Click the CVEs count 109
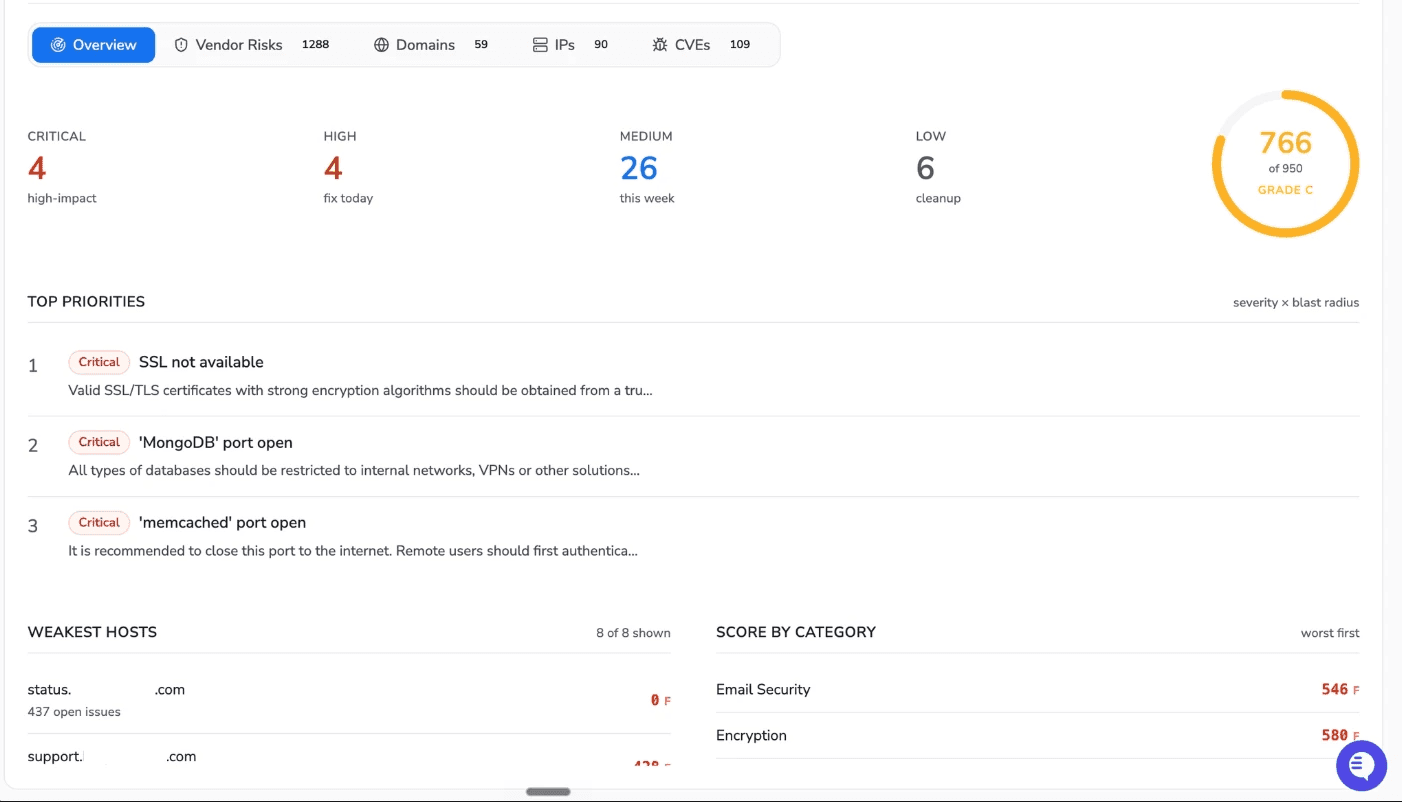 coord(740,45)
